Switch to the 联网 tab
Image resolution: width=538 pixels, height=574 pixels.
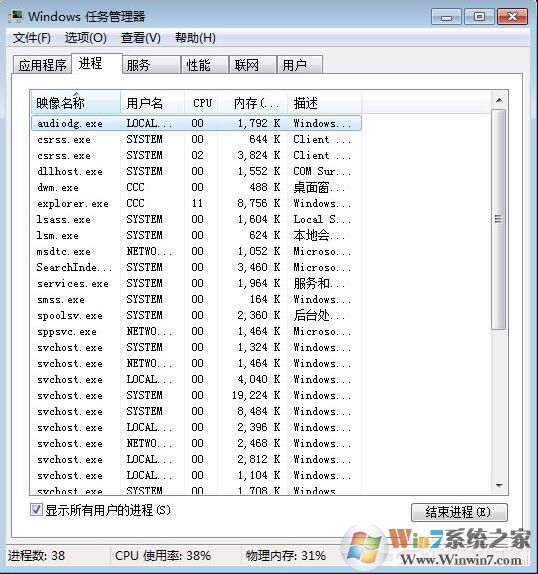pyautogui.click(x=253, y=65)
